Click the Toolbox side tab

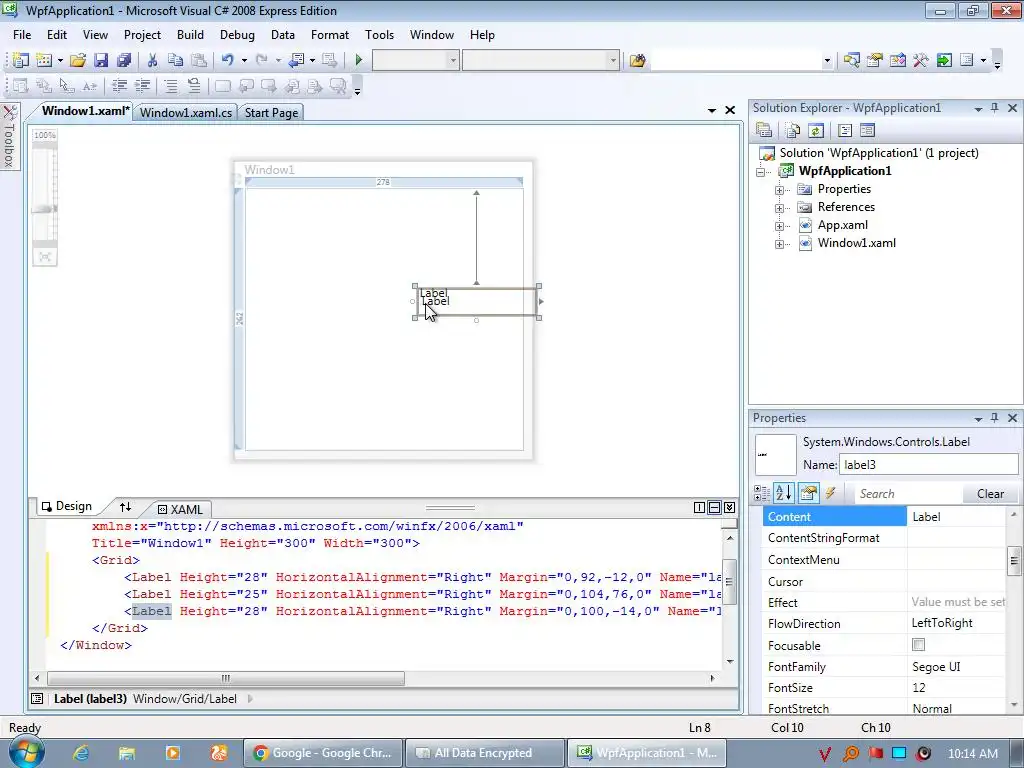[x=9, y=136]
